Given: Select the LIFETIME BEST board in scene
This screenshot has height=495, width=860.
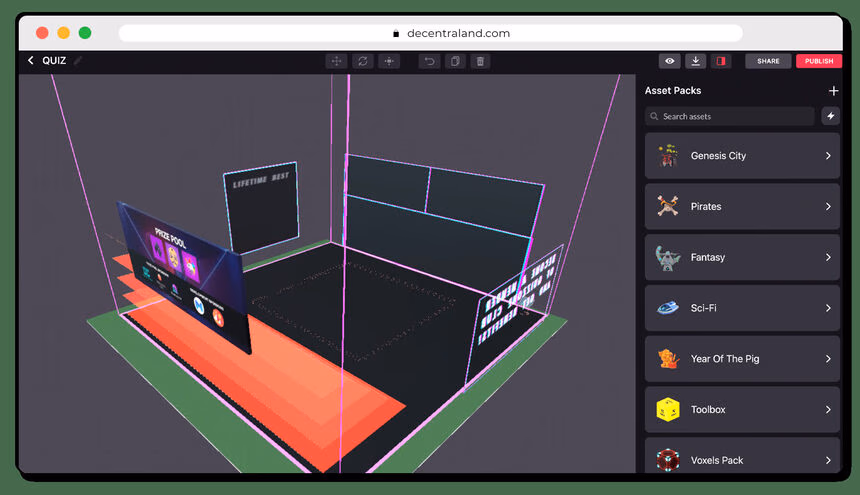Looking at the screenshot, I should (x=261, y=207).
